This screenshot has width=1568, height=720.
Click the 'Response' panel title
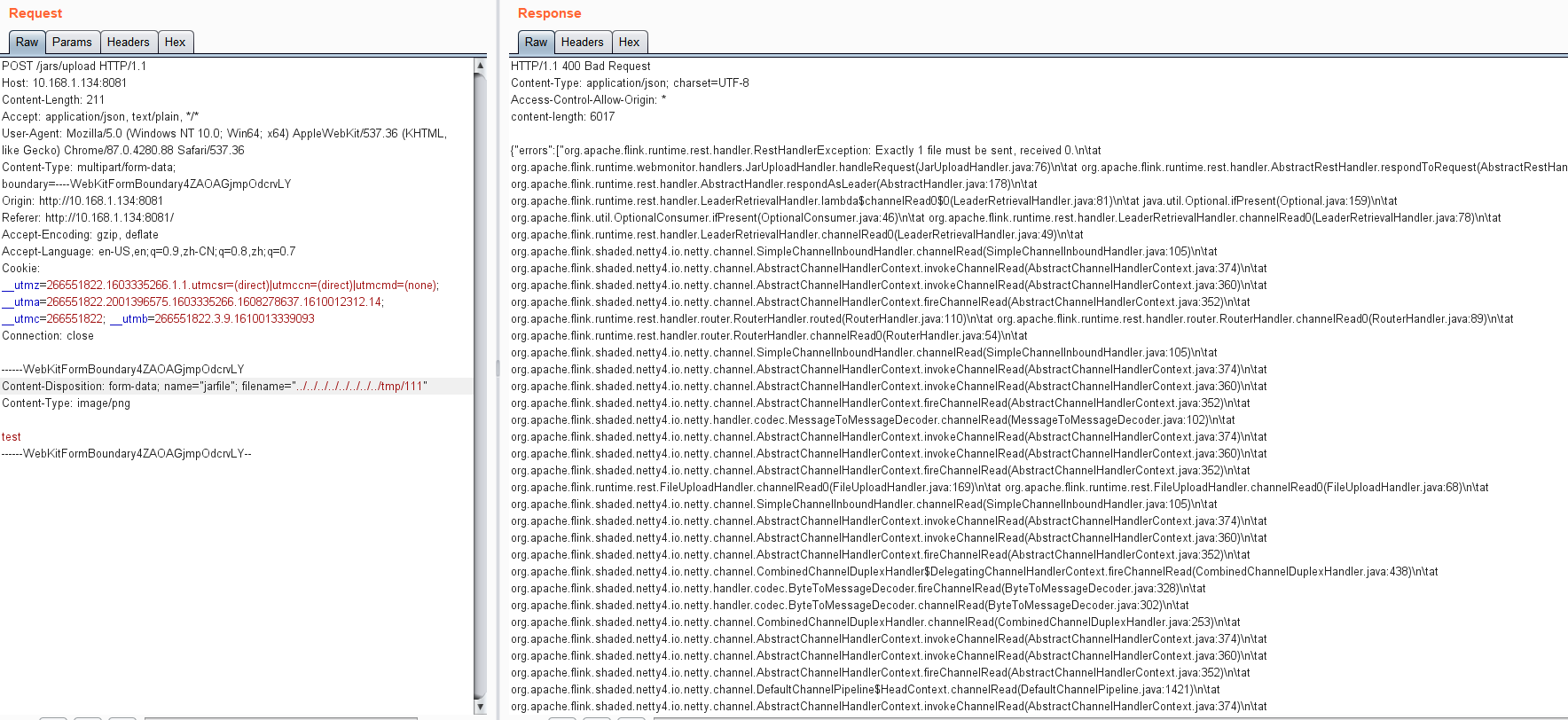pos(550,13)
